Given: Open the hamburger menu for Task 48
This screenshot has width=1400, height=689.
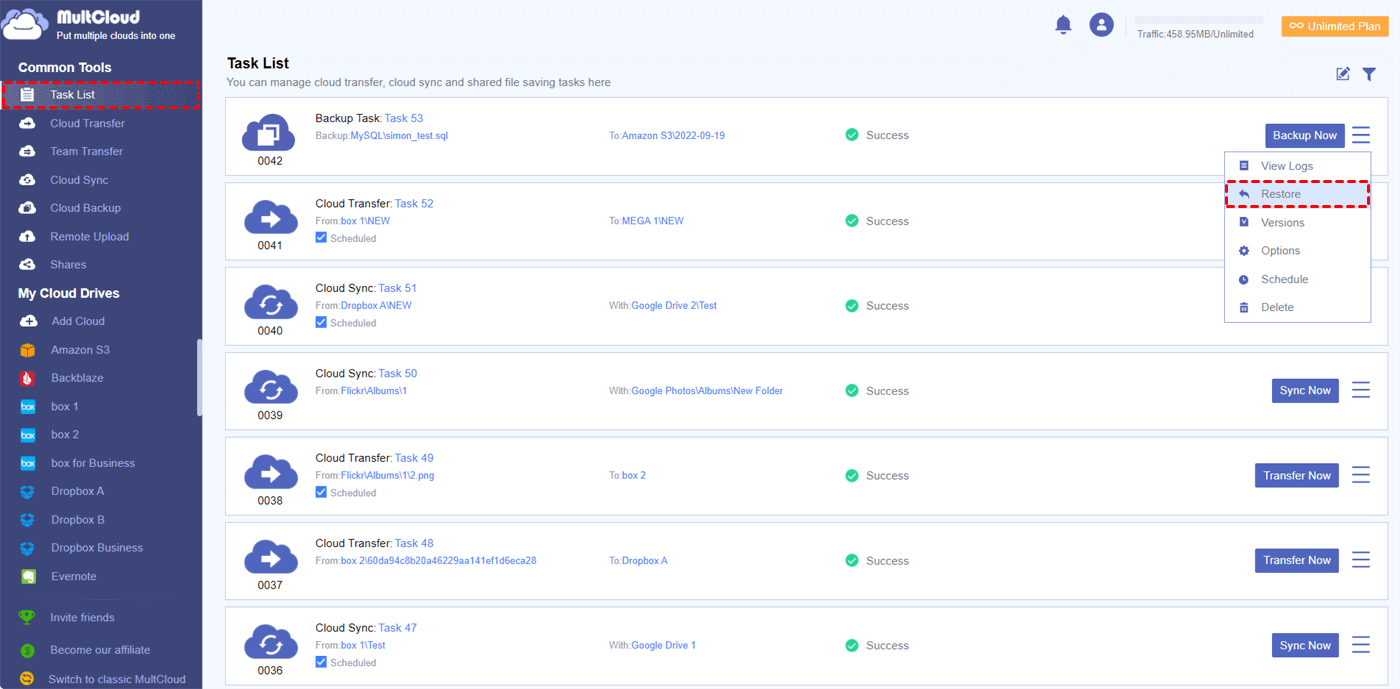Looking at the screenshot, I should (x=1361, y=561).
